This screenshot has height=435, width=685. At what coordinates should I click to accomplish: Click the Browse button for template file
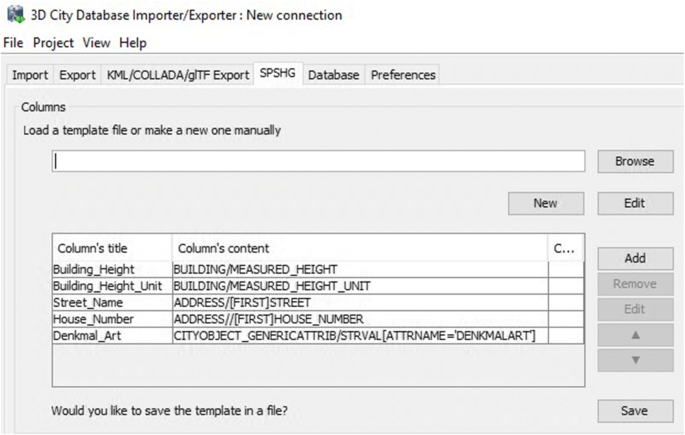click(635, 161)
